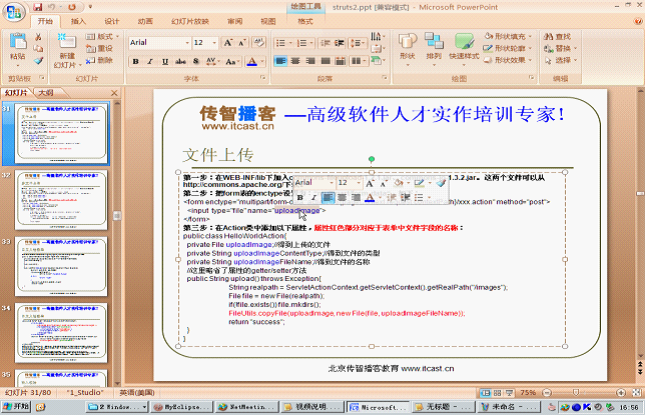This screenshot has height=415, width=645.
Task: Click the Cut scissors icon
Action: (38, 37)
